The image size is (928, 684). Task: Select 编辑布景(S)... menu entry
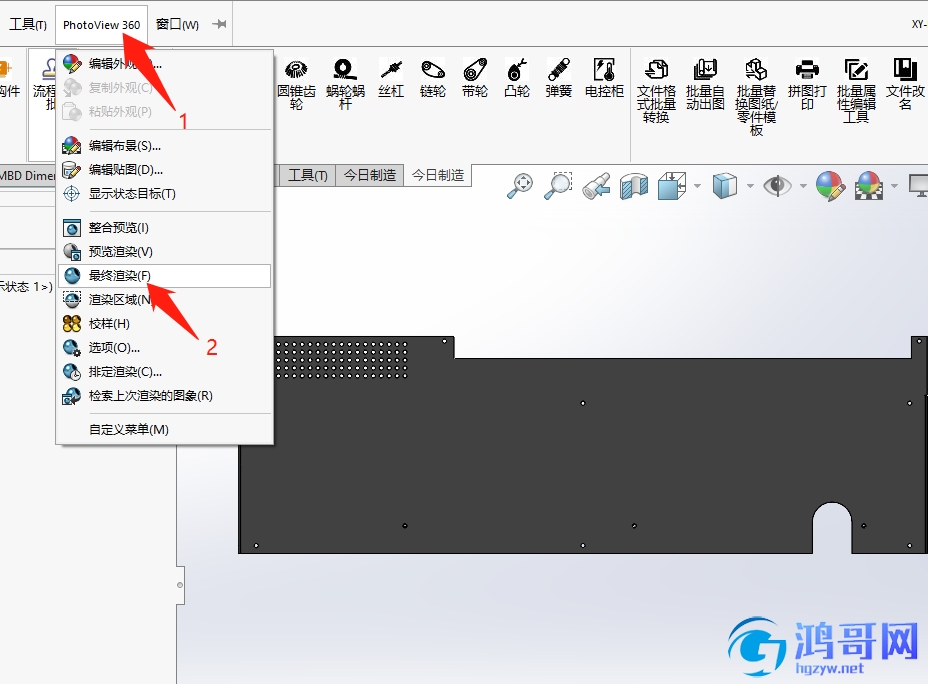click(165, 146)
